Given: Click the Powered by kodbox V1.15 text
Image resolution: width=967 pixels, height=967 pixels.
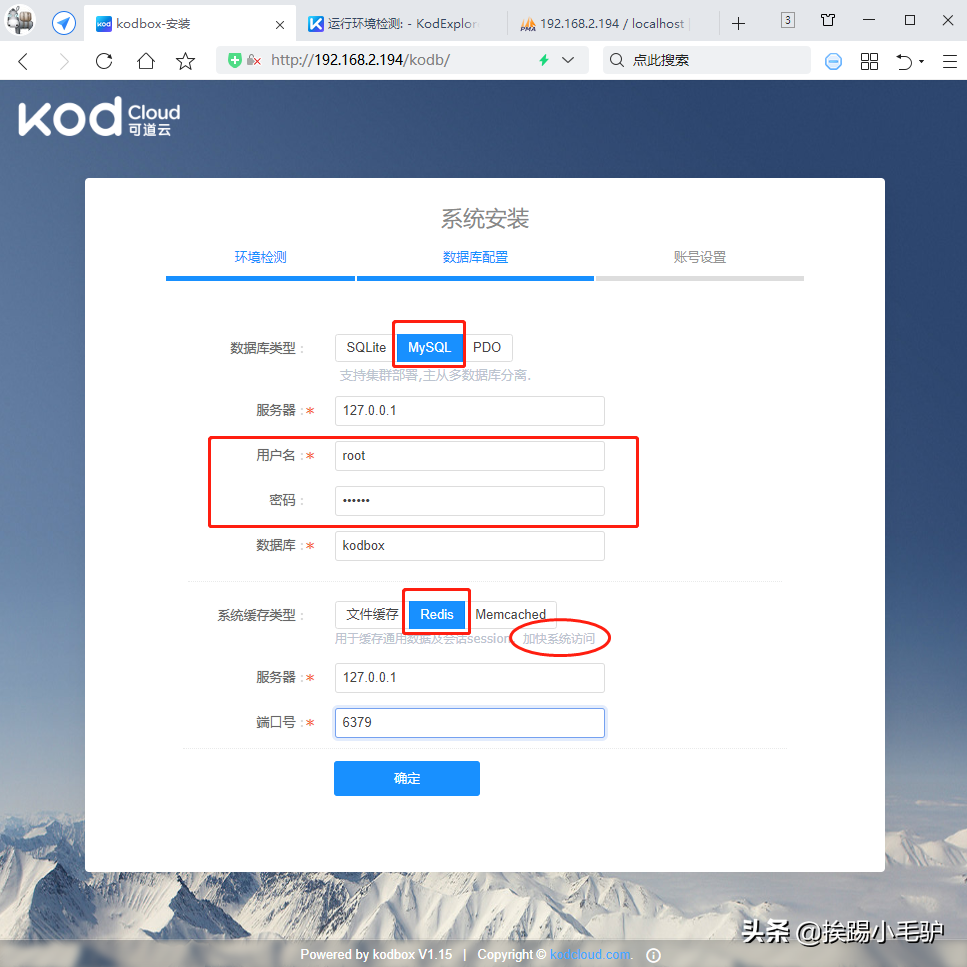Looking at the screenshot, I should click(x=376, y=954).
